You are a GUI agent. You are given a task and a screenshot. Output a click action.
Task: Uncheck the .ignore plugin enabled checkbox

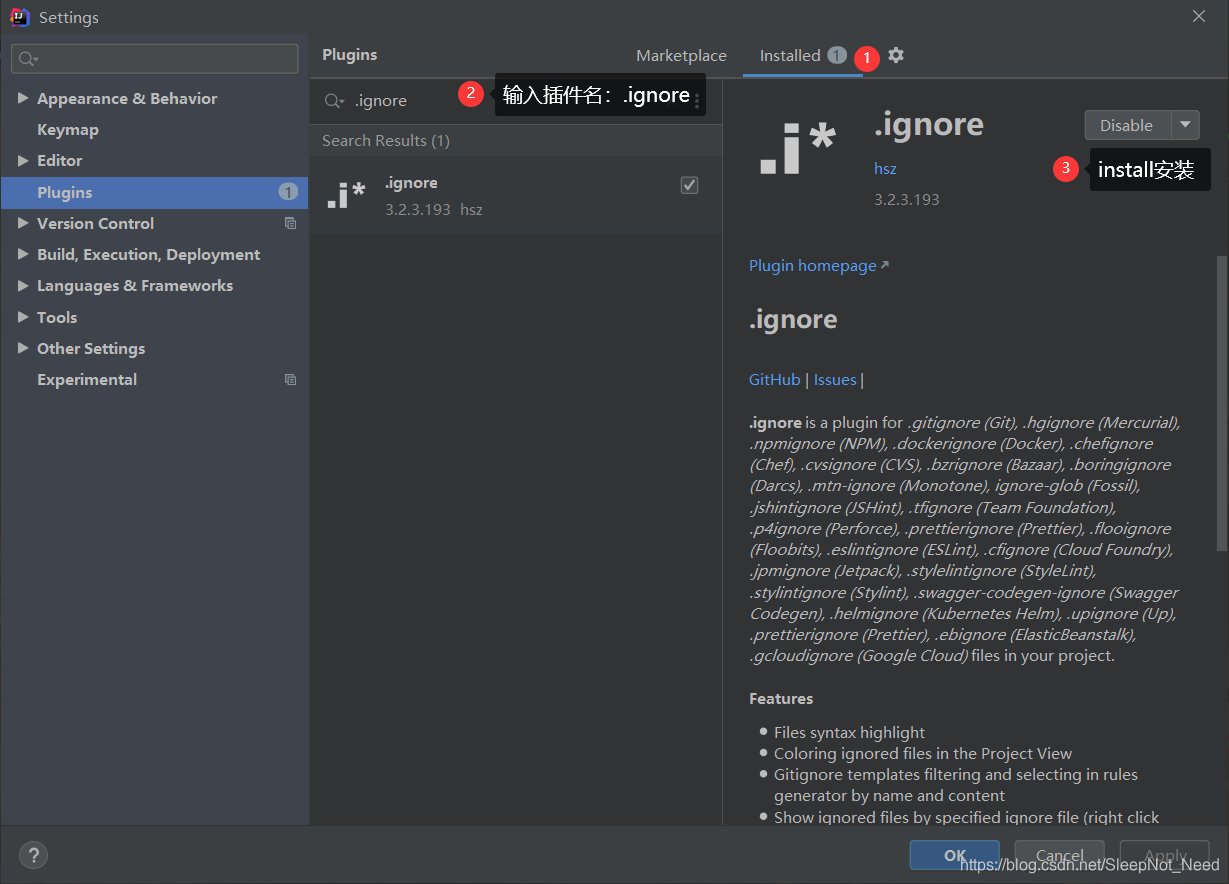pos(689,185)
